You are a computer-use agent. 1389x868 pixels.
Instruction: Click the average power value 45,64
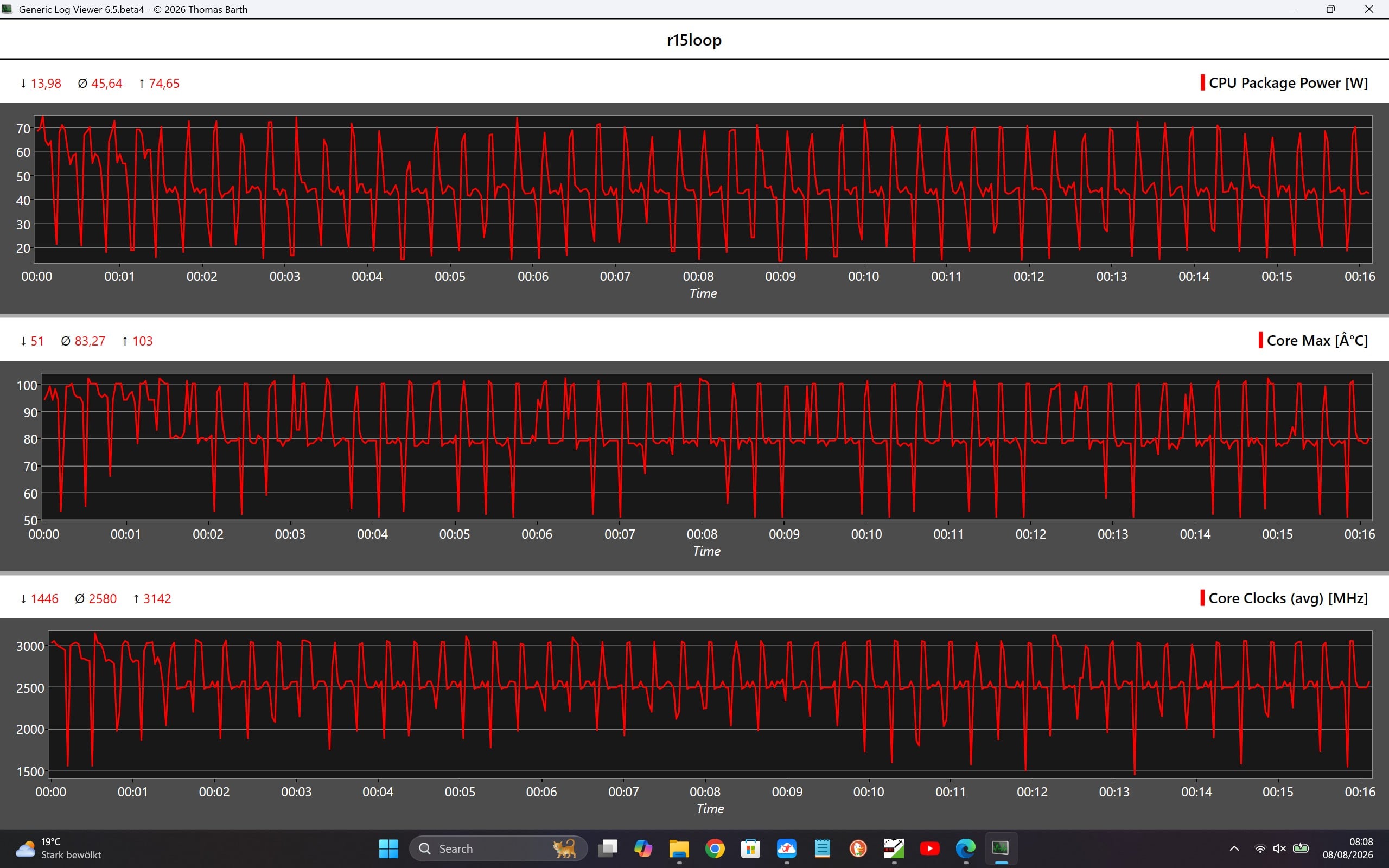click(x=107, y=83)
